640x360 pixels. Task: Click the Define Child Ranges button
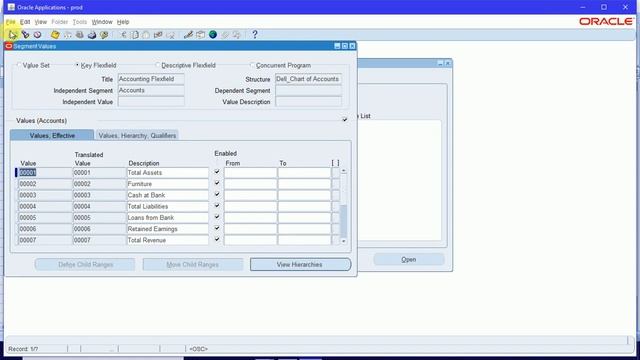pyautogui.click(x=85, y=264)
